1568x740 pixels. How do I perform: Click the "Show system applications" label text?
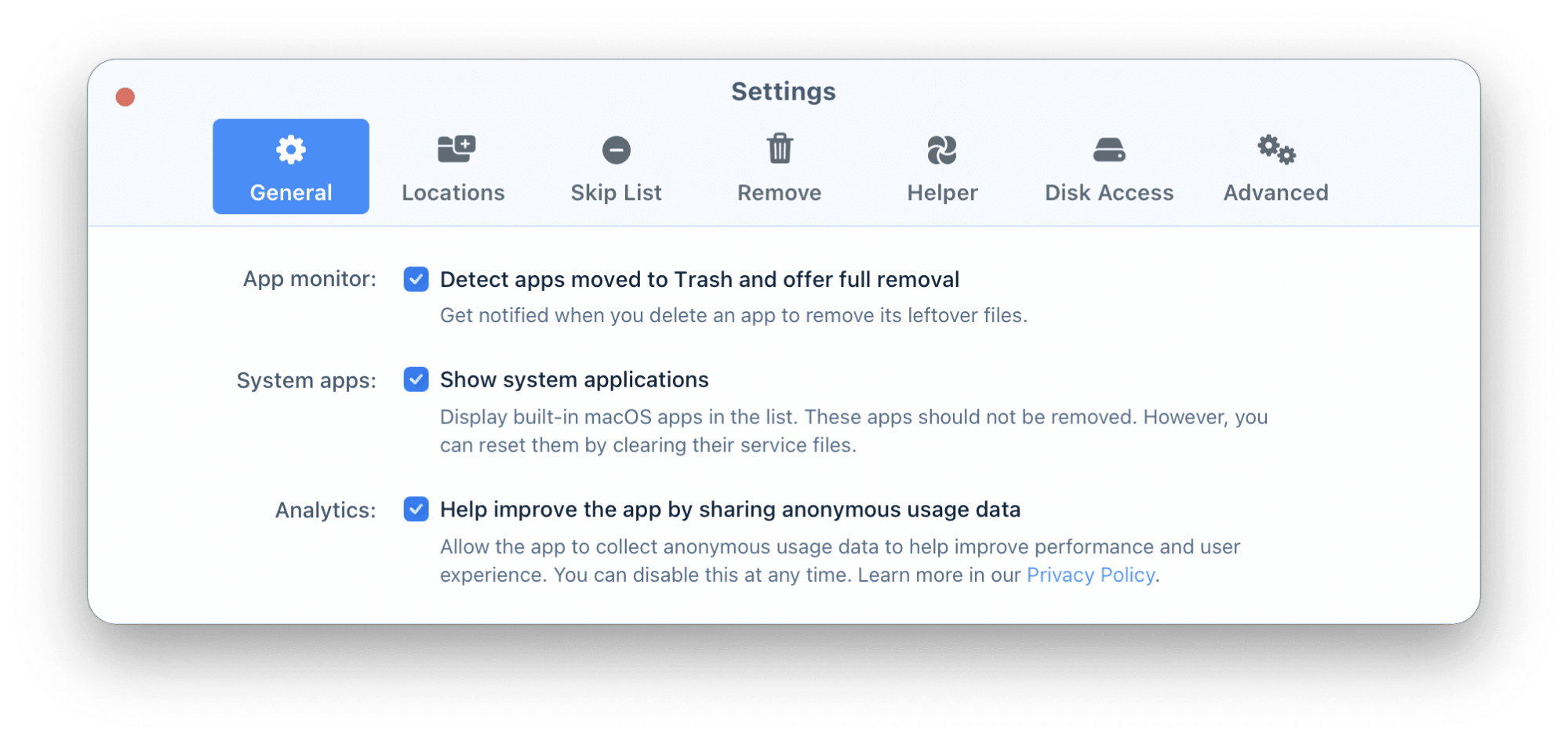pyautogui.click(x=574, y=379)
